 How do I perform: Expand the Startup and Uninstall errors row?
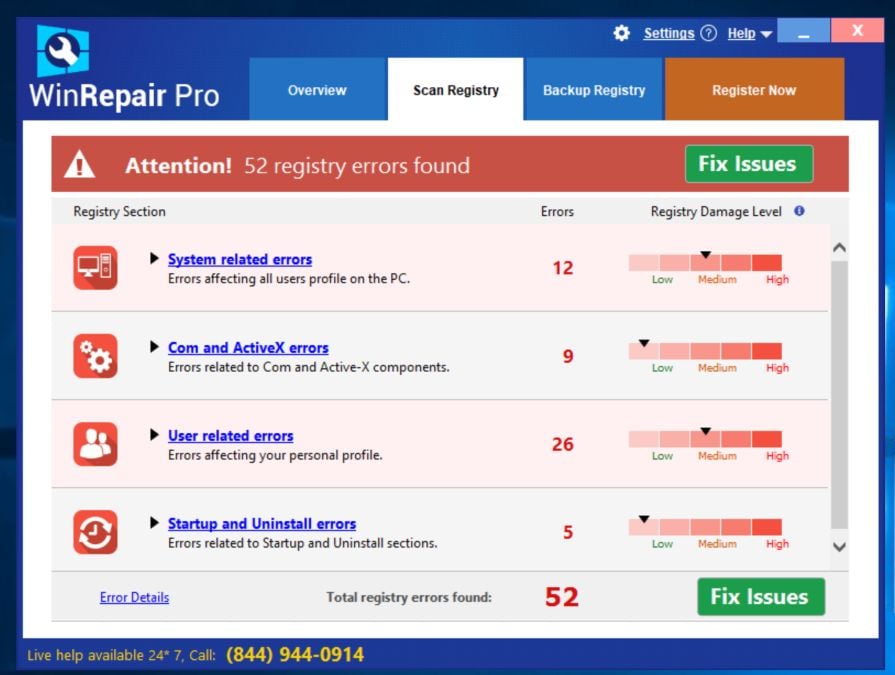pos(154,523)
